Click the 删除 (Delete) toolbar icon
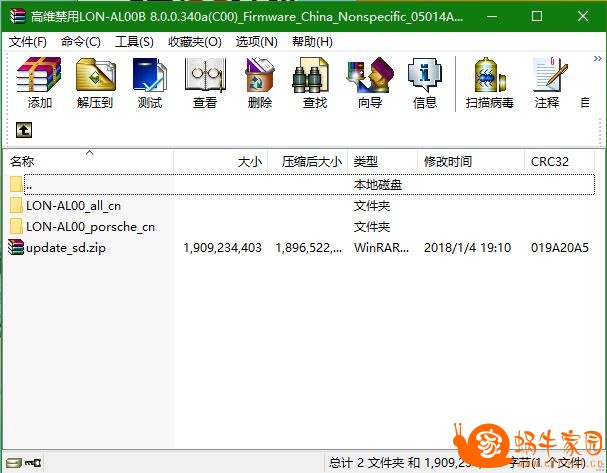The image size is (607, 473). [x=260, y=75]
